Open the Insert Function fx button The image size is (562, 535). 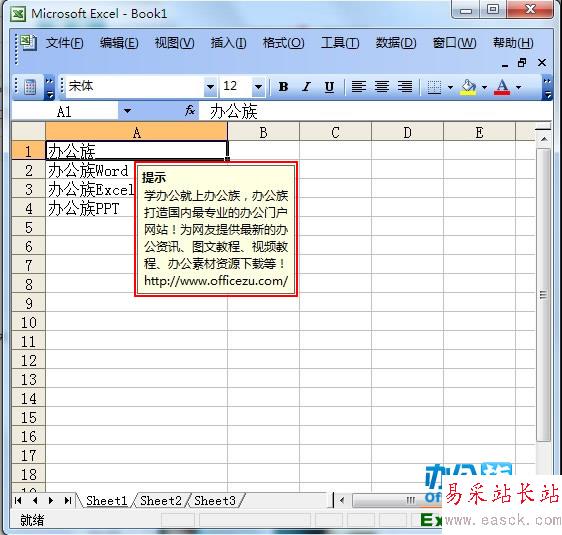point(190,111)
